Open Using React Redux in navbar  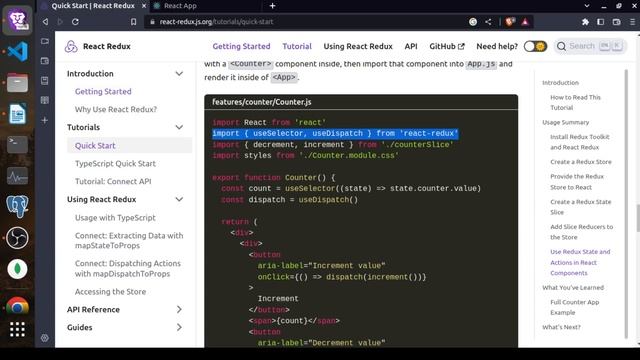click(x=358, y=46)
